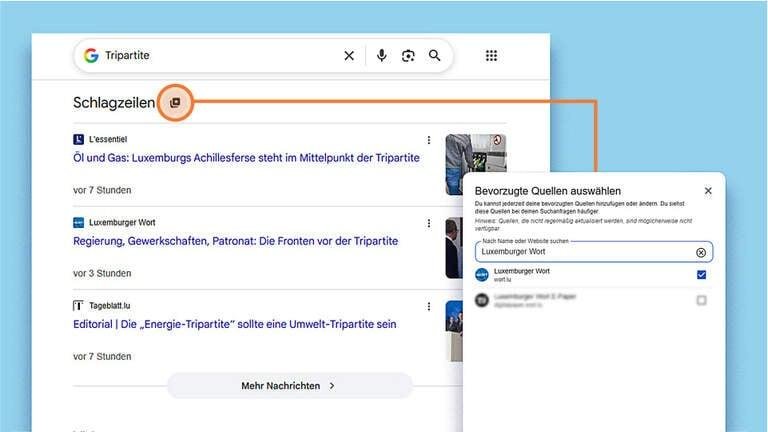Click the Tageblatt.lu source favicon
The image size is (768, 432).
78,306
